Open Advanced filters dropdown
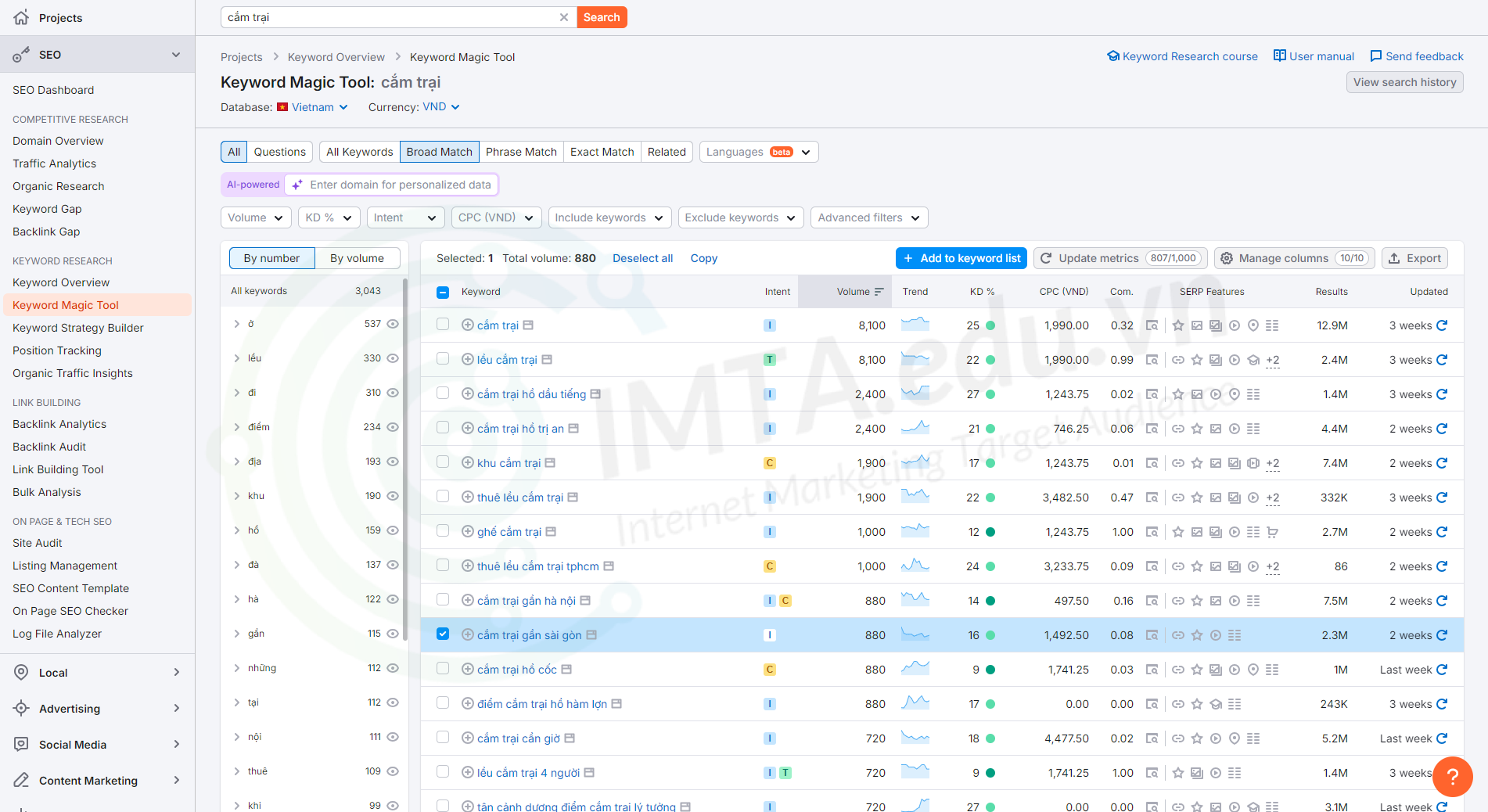 pos(869,217)
